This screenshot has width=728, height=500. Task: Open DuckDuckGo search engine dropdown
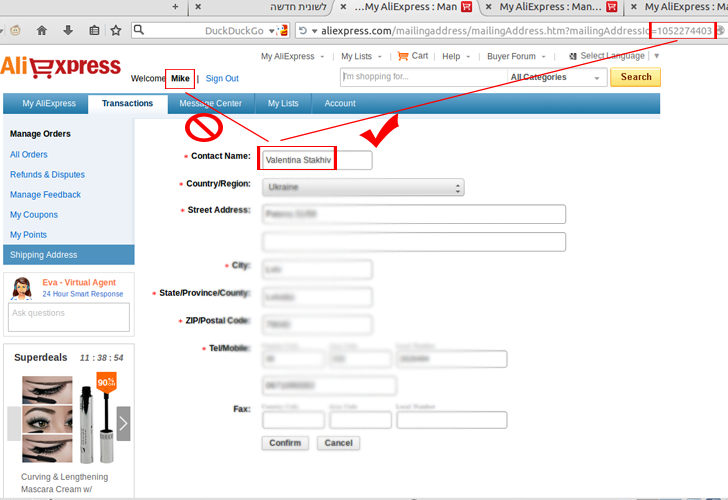(272, 31)
